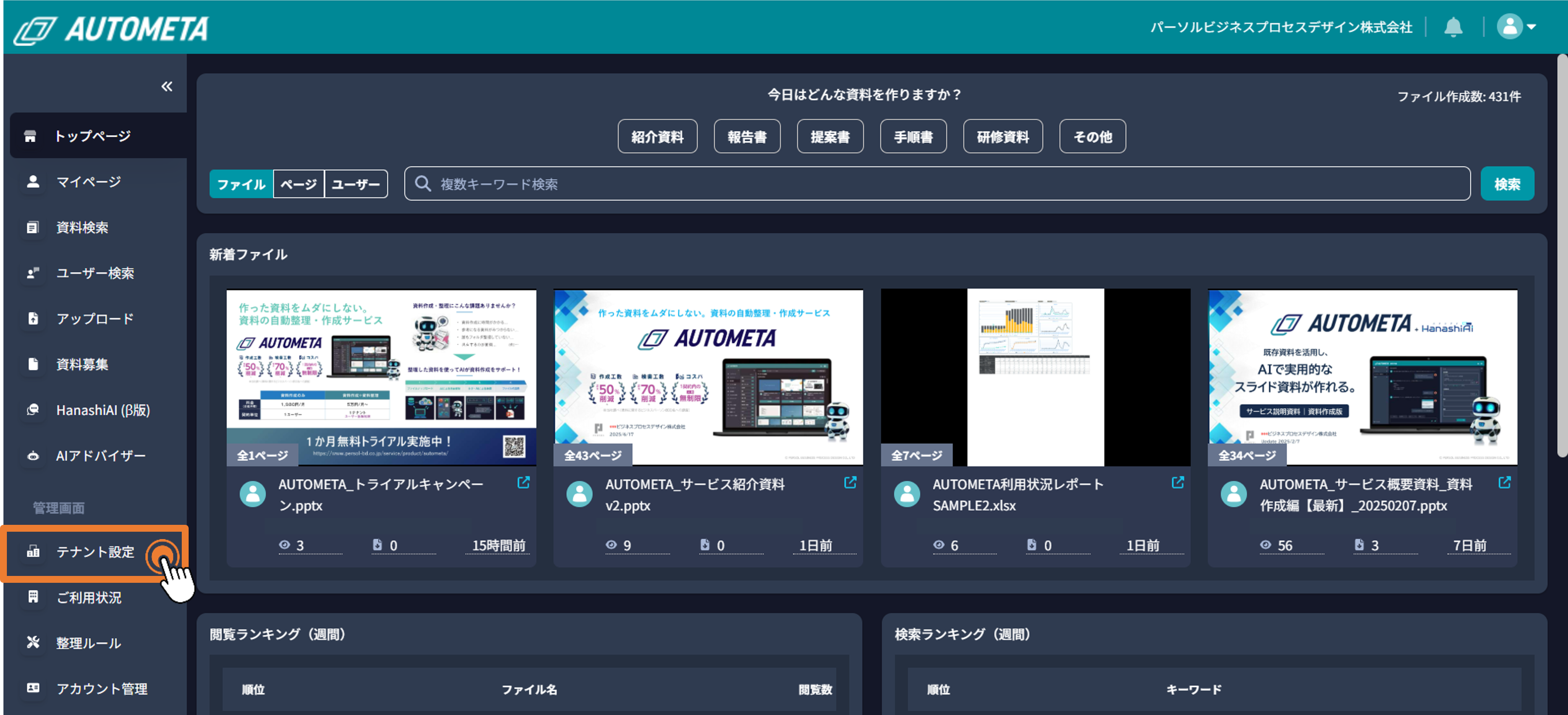
Task: Click the HanashiAI chat icon
Action: click(x=33, y=410)
